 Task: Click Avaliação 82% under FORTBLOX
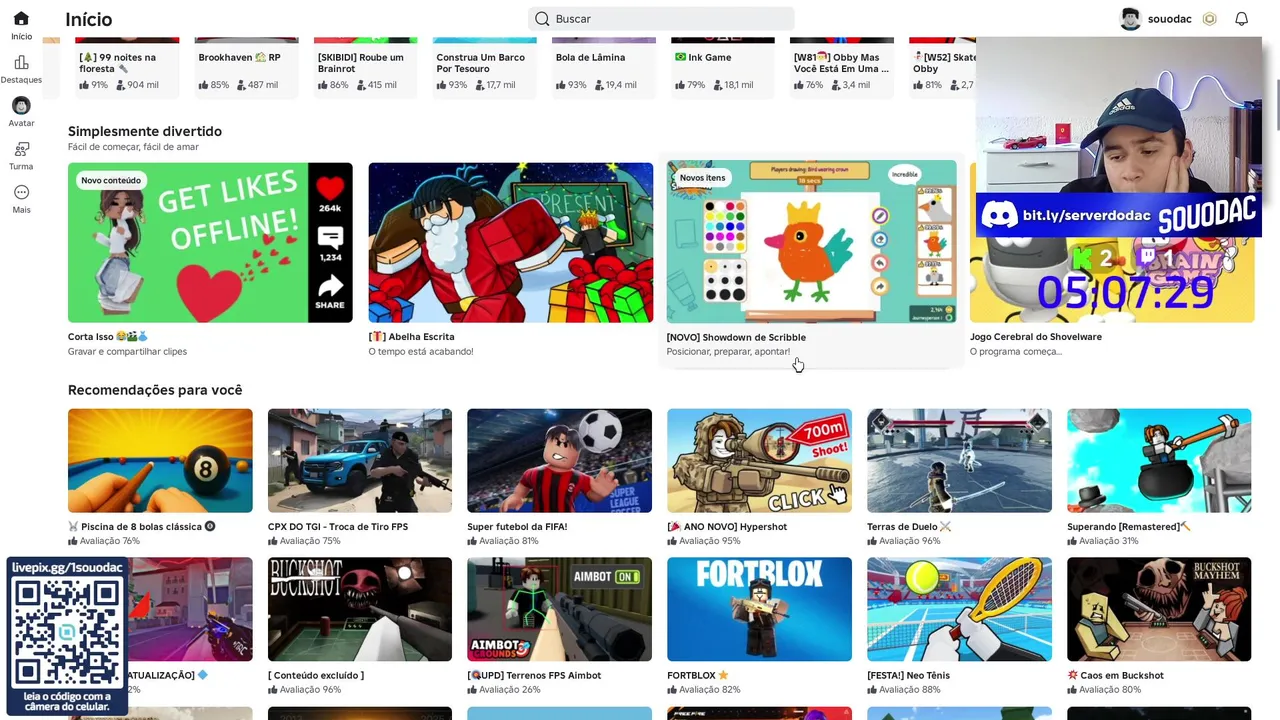click(704, 690)
